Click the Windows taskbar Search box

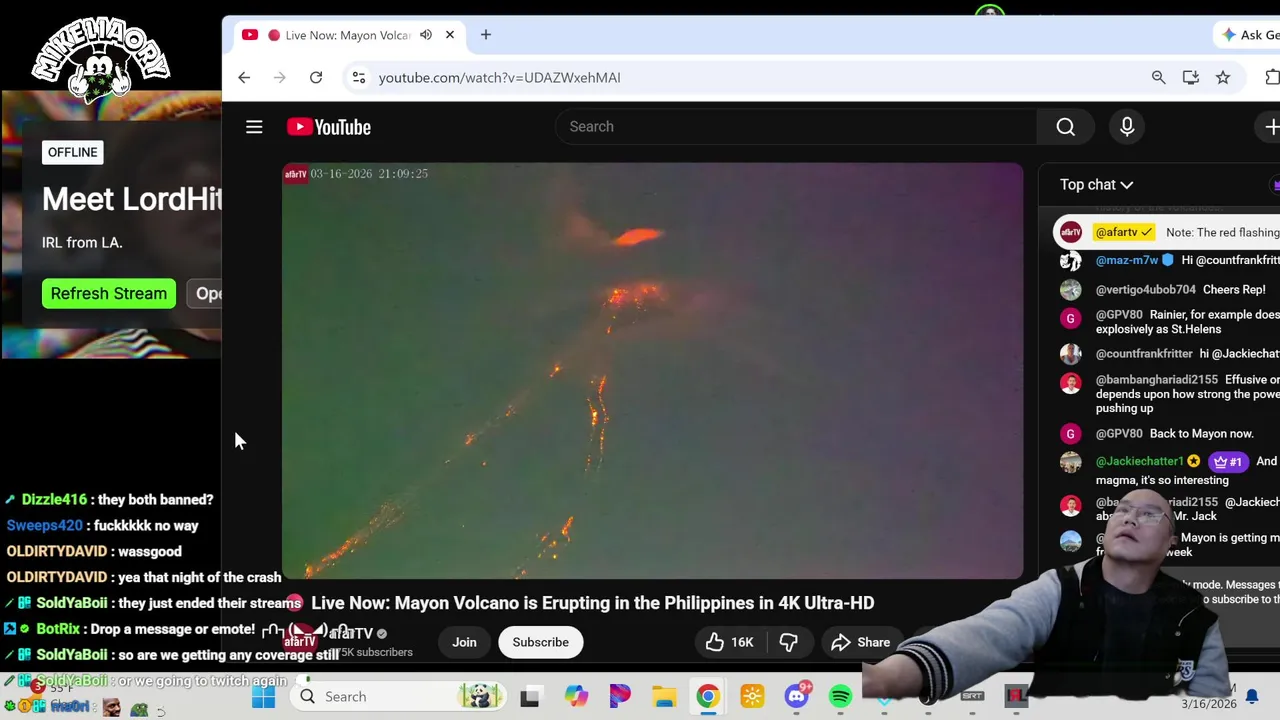(x=400, y=696)
